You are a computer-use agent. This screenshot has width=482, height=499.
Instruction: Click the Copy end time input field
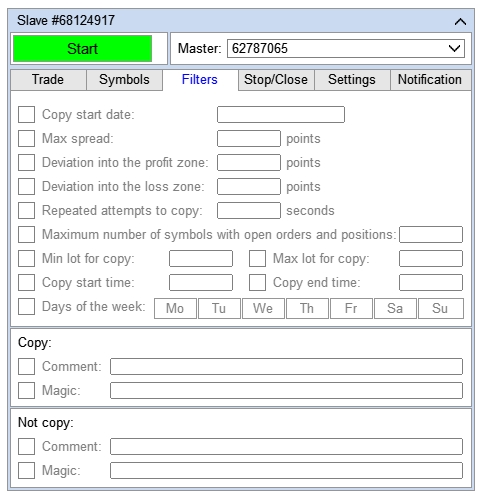point(431,283)
